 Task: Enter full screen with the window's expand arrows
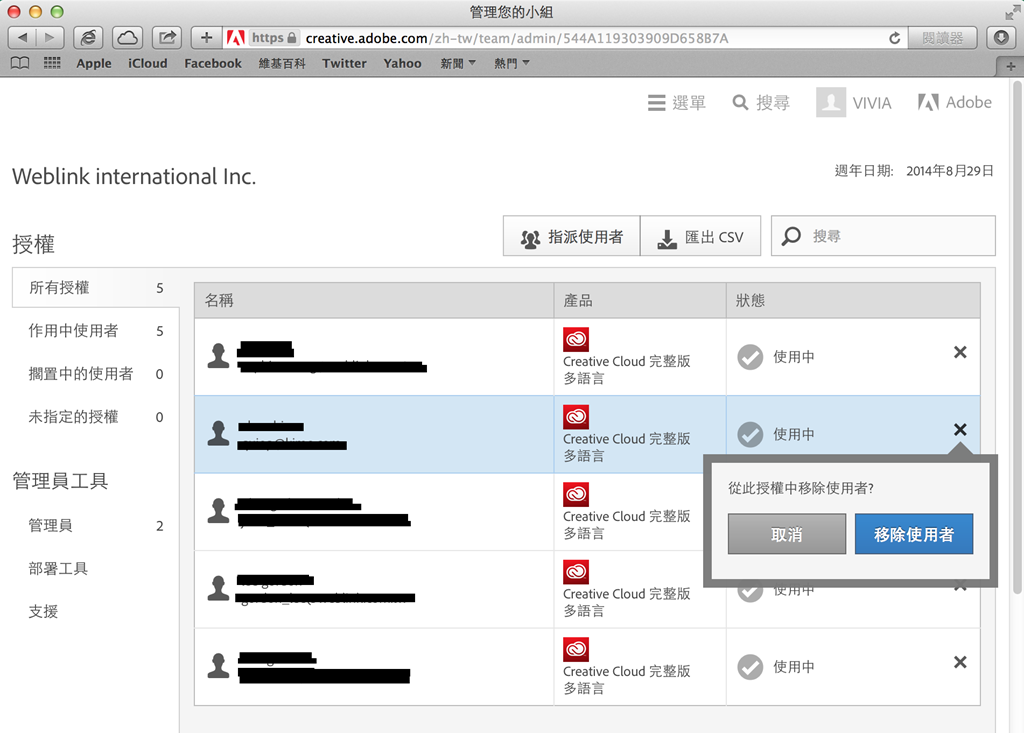1012,12
